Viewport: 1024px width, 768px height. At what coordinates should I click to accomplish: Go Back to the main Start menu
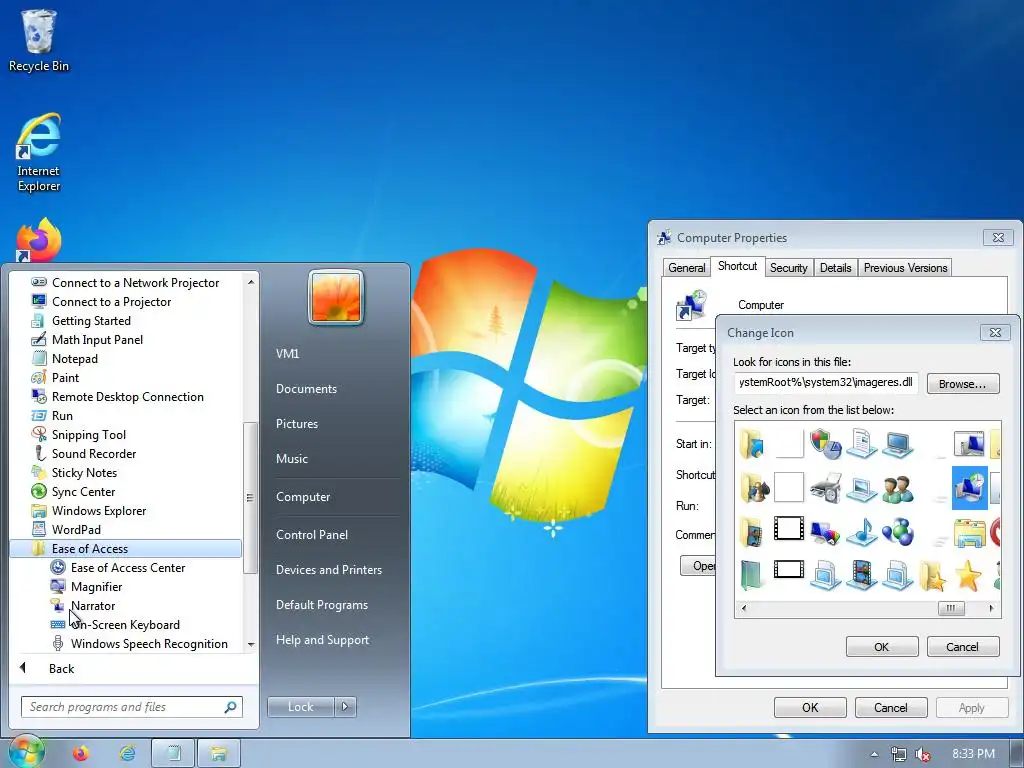coord(61,668)
